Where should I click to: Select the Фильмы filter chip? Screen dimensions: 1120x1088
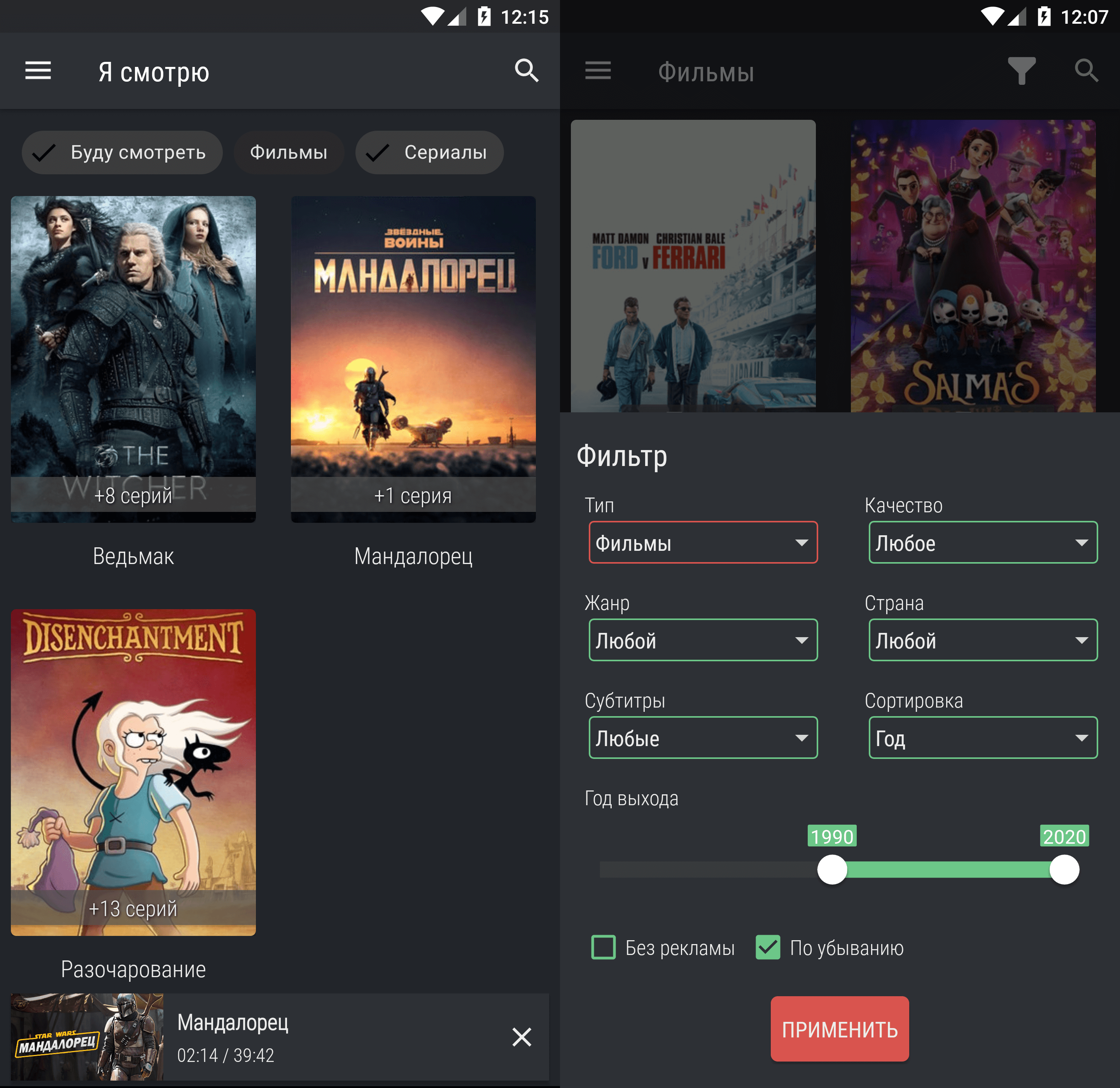coord(289,152)
